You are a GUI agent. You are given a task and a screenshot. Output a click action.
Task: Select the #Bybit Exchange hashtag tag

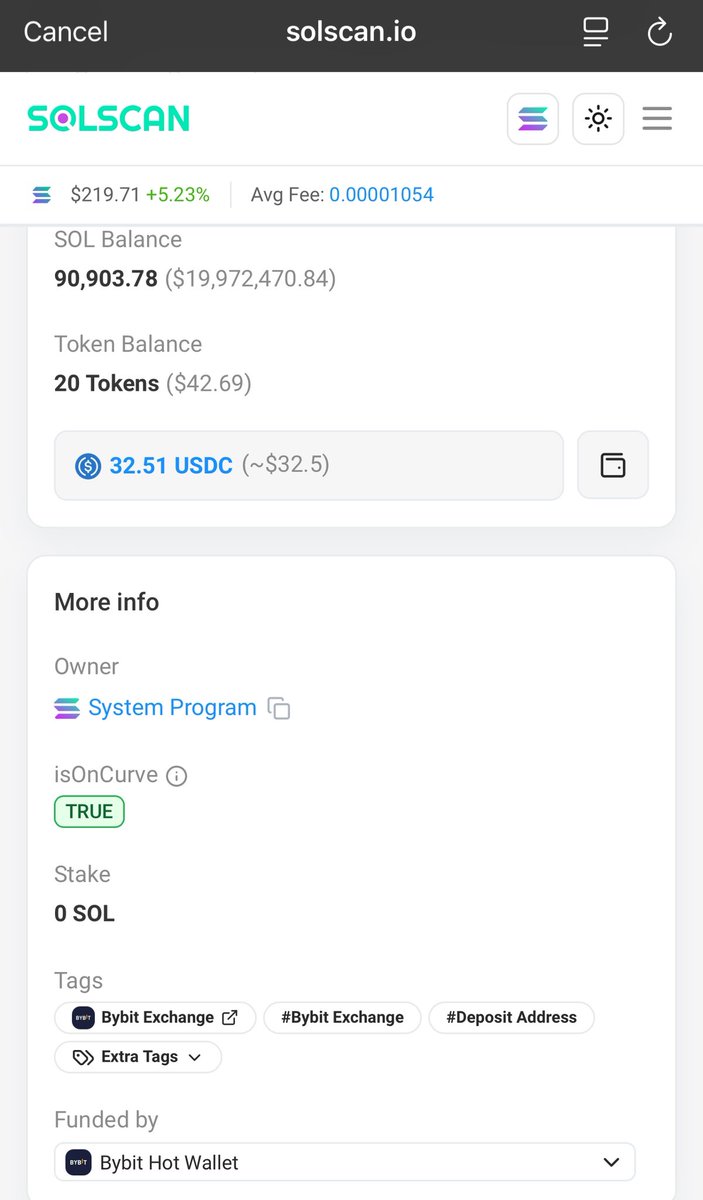pyautogui.click(x=342, y=1018)
